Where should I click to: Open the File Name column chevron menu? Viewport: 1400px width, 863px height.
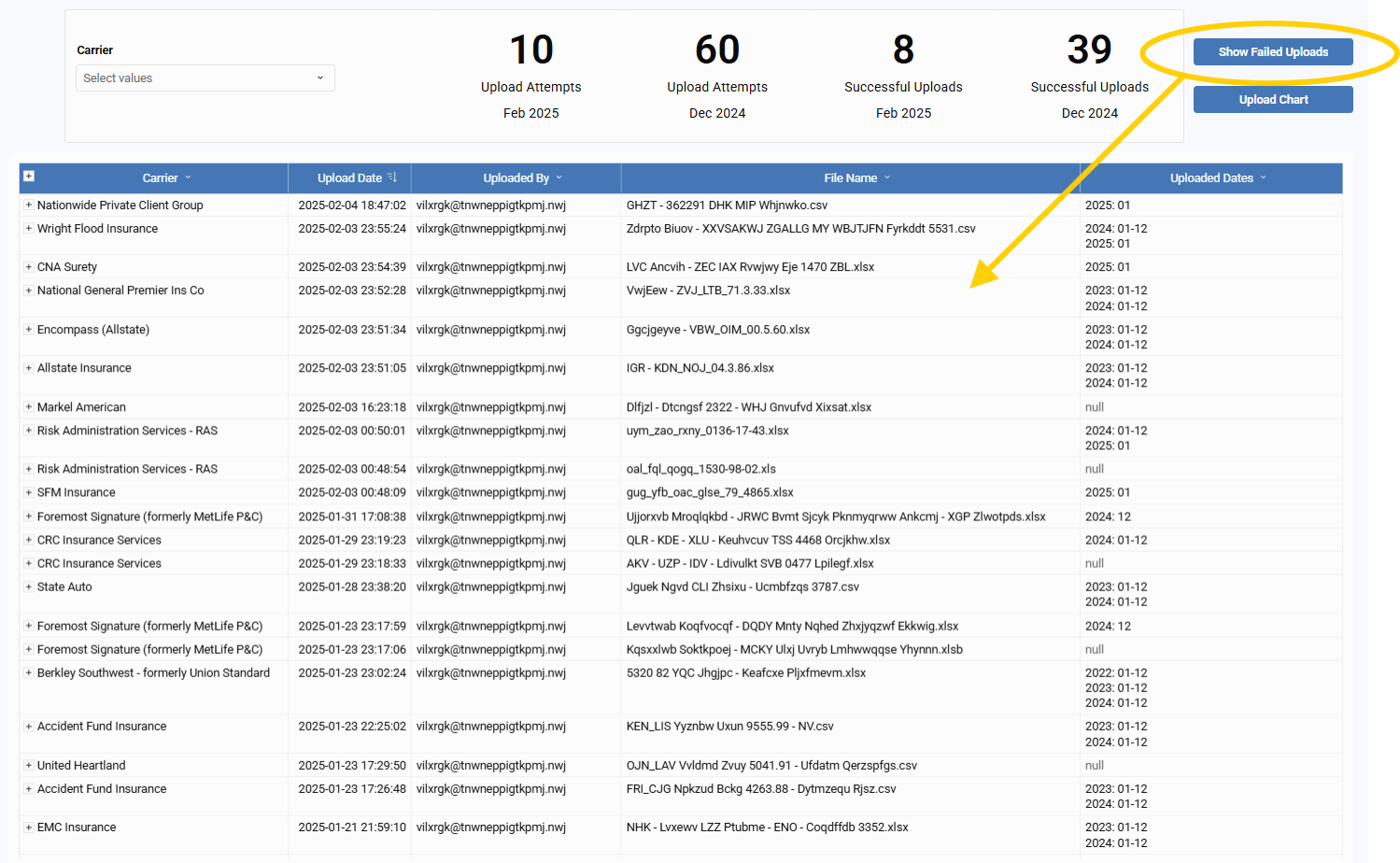pos(887,177)
